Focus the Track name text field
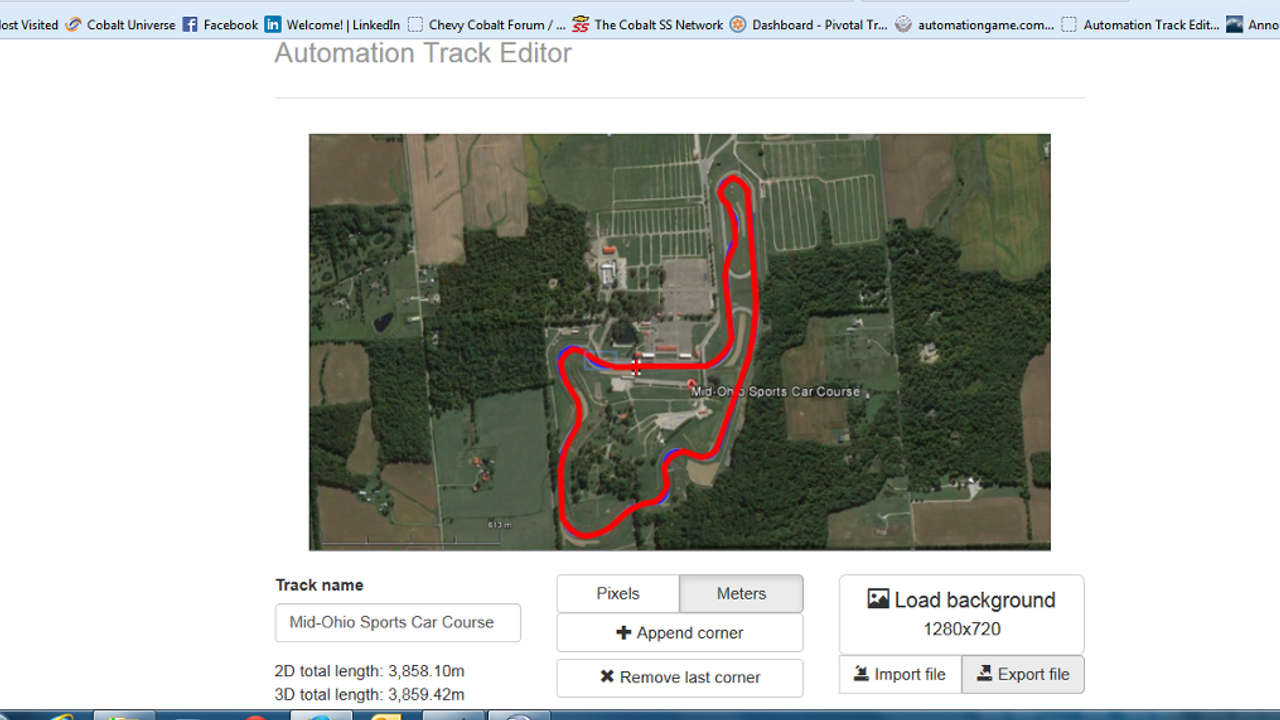 [x=398, y=622]
